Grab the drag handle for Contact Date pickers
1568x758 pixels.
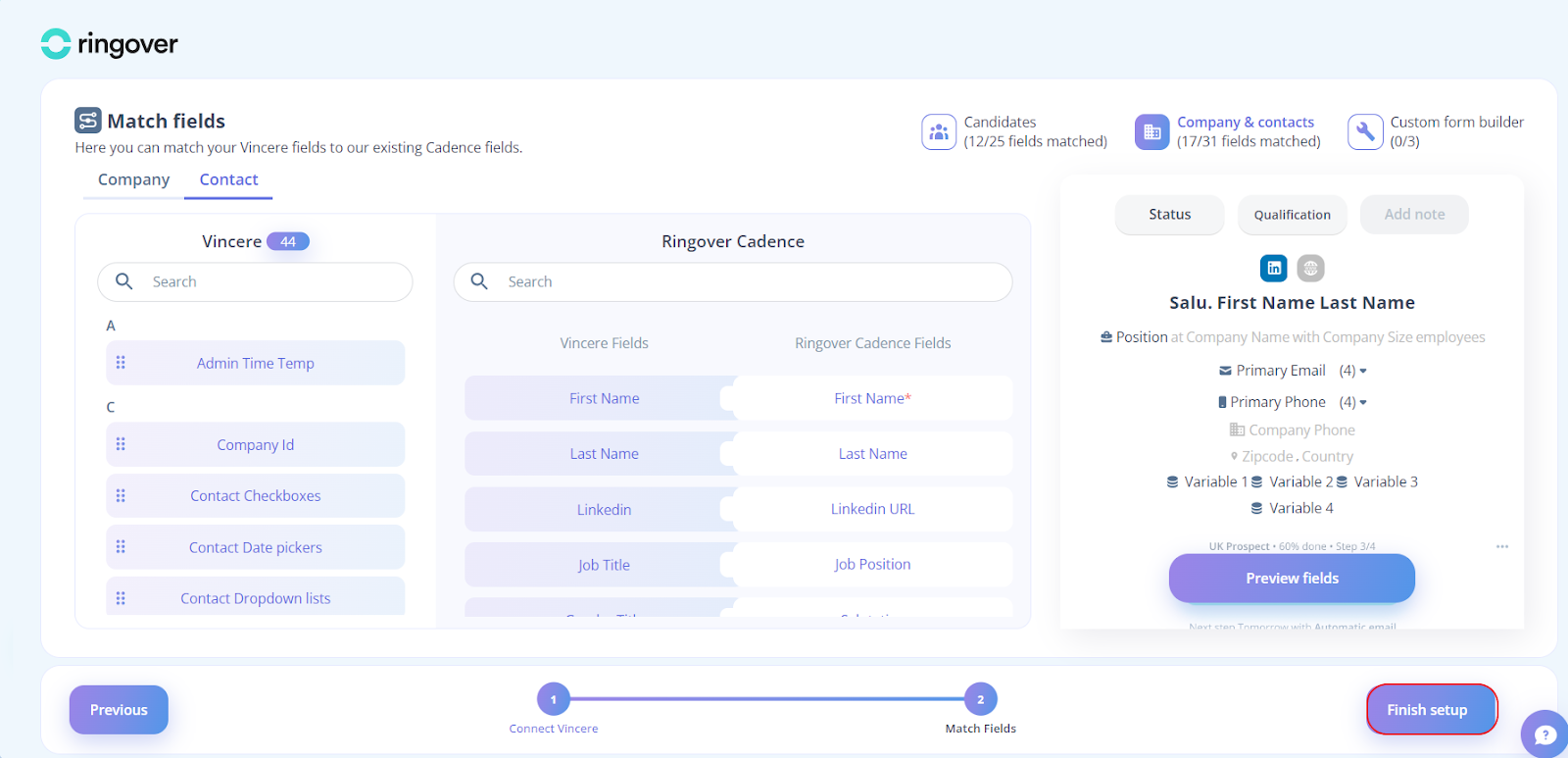121,547
